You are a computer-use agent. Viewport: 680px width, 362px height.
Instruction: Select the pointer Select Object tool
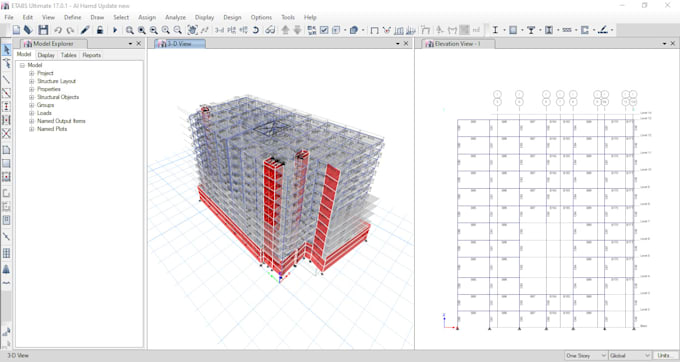(x=7, y=50)
